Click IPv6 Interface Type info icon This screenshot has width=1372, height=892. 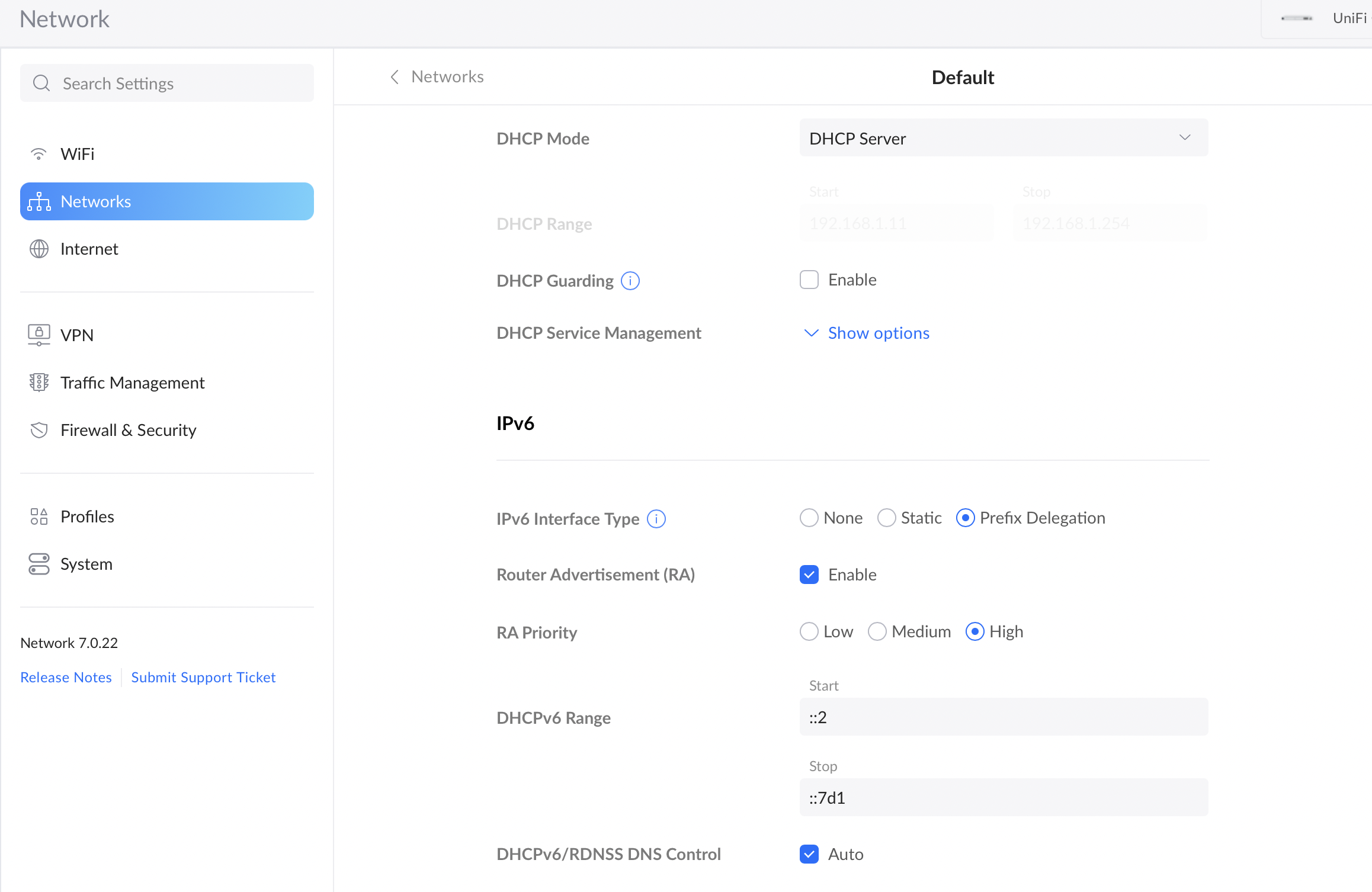pos(656,519)
